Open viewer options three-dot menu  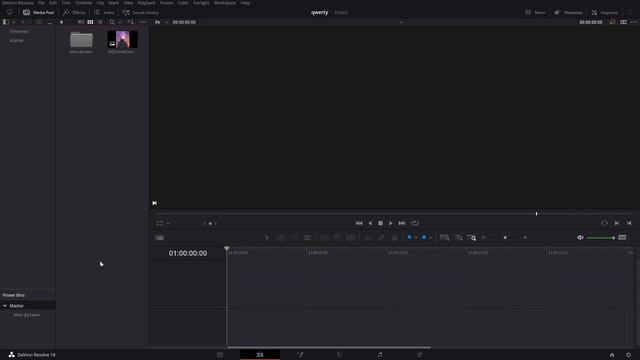[x=633, y=22]
